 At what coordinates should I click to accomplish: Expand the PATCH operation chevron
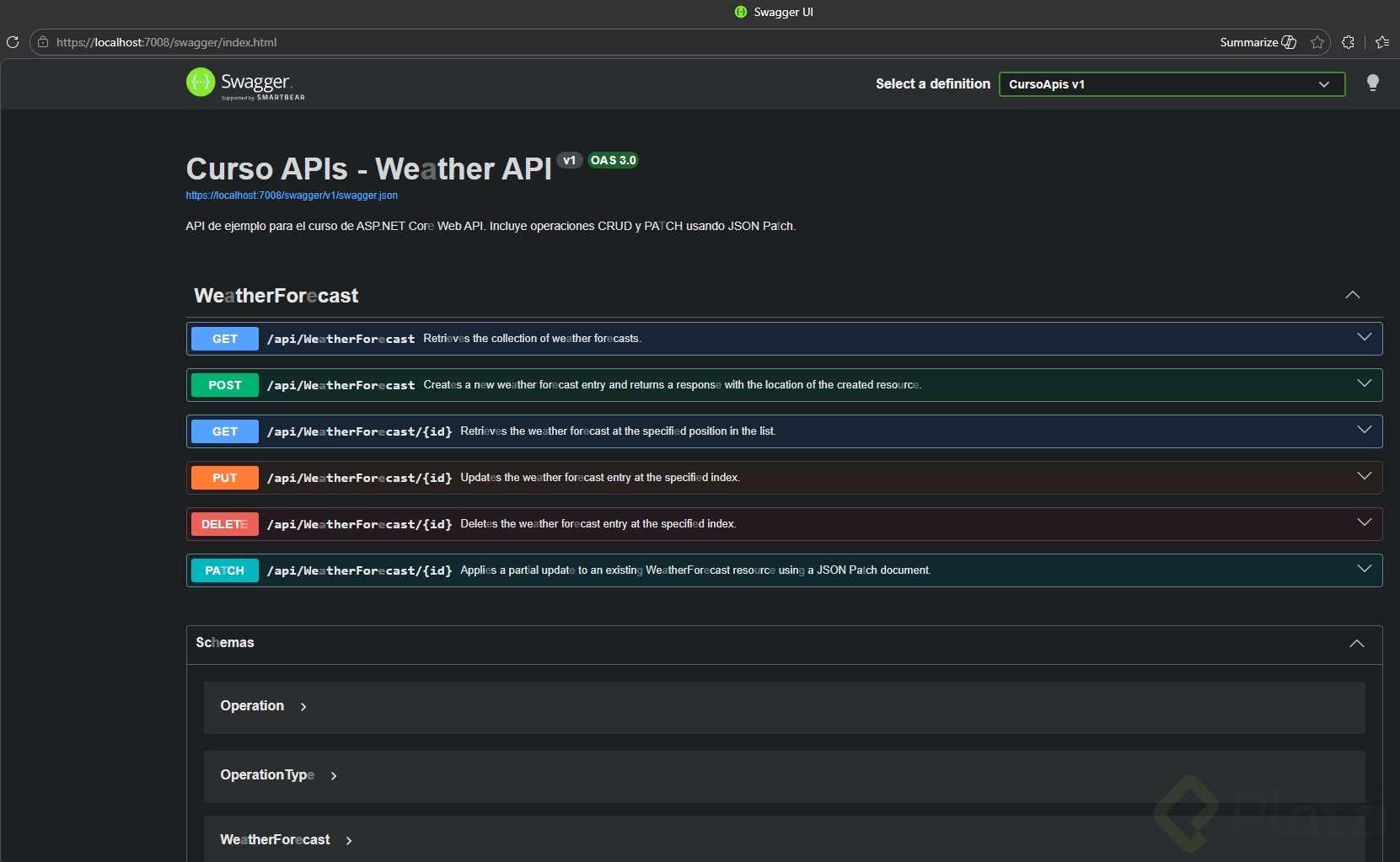1364,570
